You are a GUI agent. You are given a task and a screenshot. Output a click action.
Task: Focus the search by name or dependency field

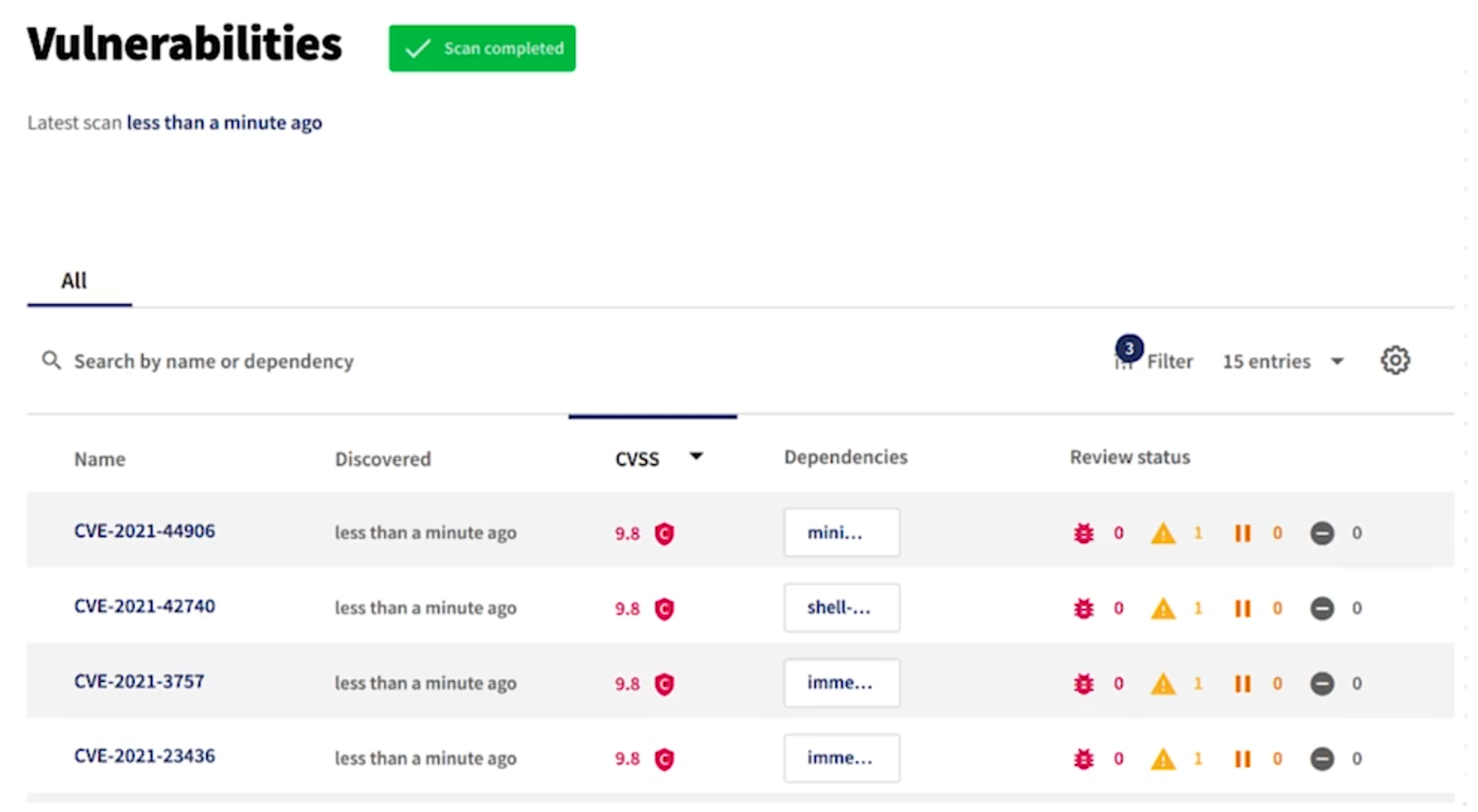tap(214, 362)
